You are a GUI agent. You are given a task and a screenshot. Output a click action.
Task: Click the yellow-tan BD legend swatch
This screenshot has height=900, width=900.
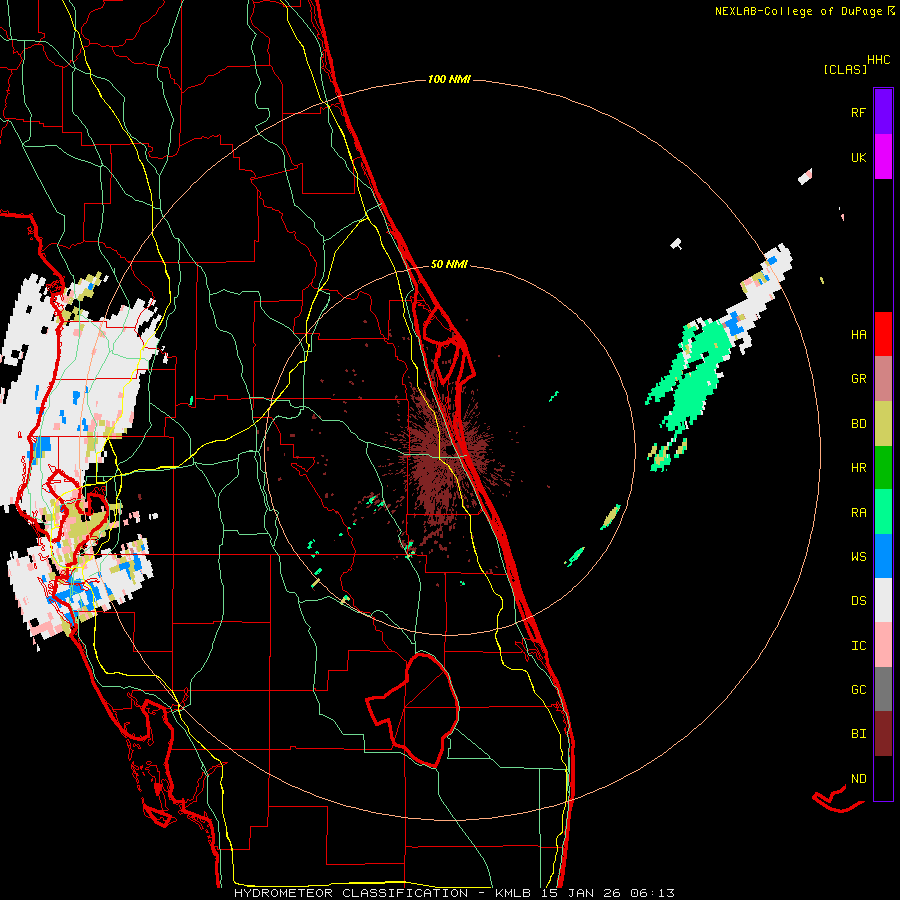[883, 424]
